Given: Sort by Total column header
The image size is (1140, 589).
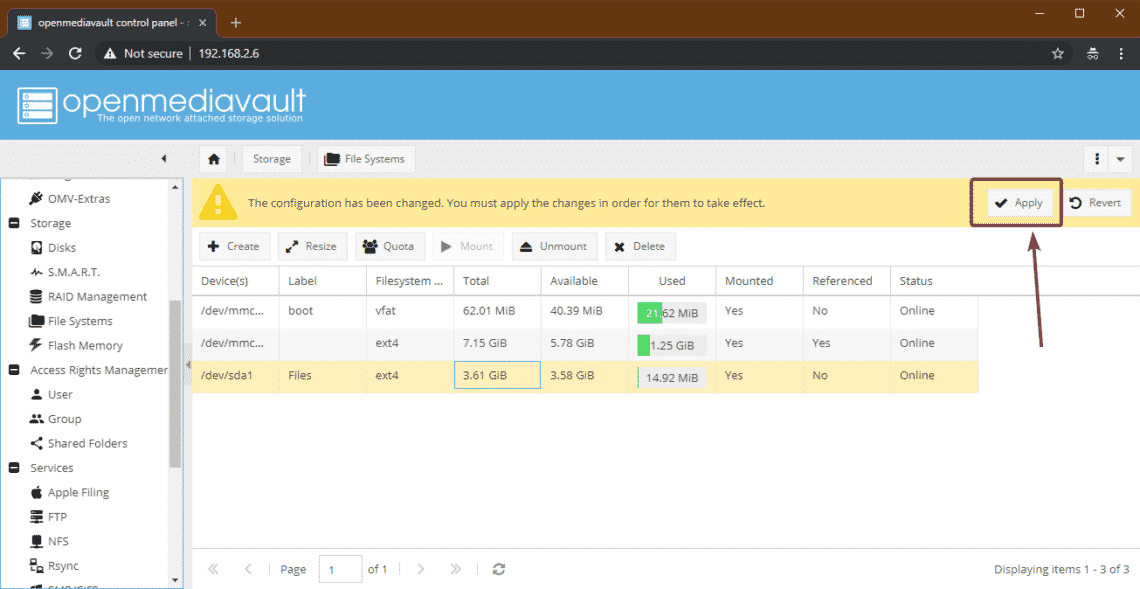Looking at the screenshot, I should (497, 281).
